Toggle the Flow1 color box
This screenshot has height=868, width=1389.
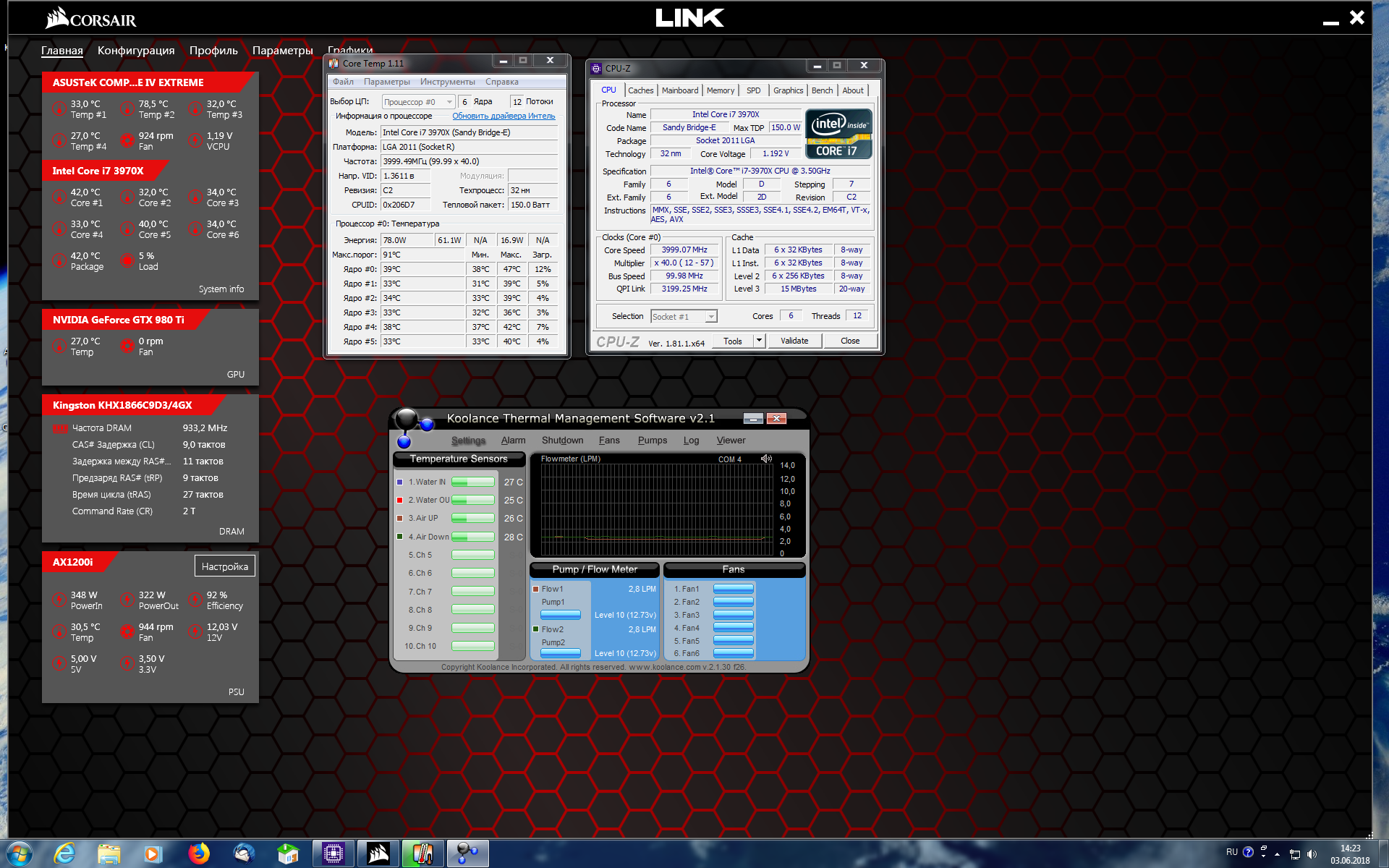tap(536, 589)
